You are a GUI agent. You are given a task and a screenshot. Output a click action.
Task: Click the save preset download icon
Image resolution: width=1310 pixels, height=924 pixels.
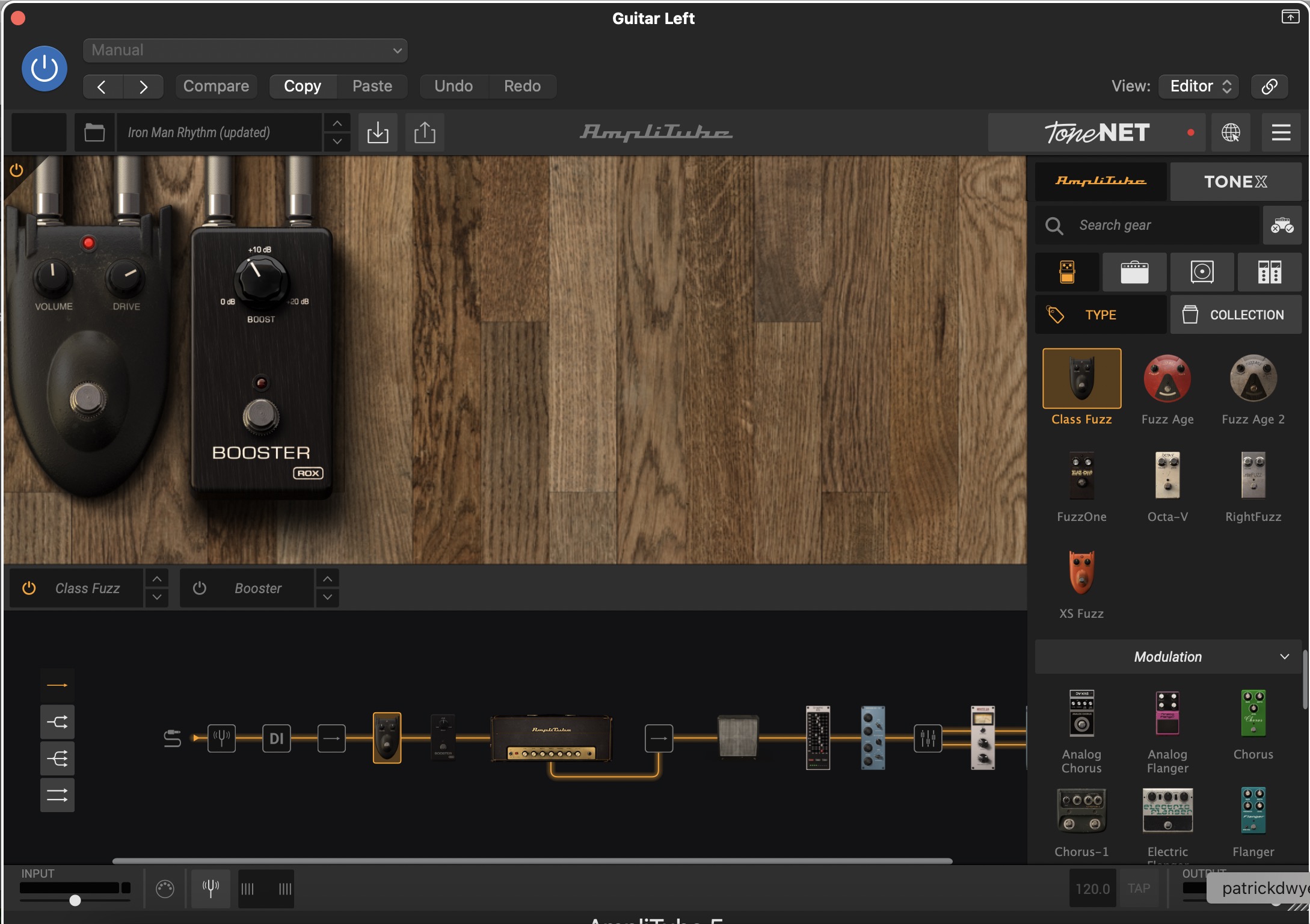pyautogui.click(x=378, y=132)
